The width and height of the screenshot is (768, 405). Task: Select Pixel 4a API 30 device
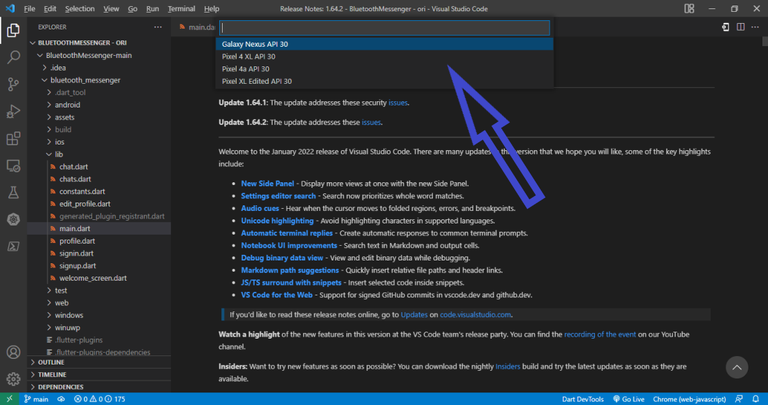coord(384,69)
